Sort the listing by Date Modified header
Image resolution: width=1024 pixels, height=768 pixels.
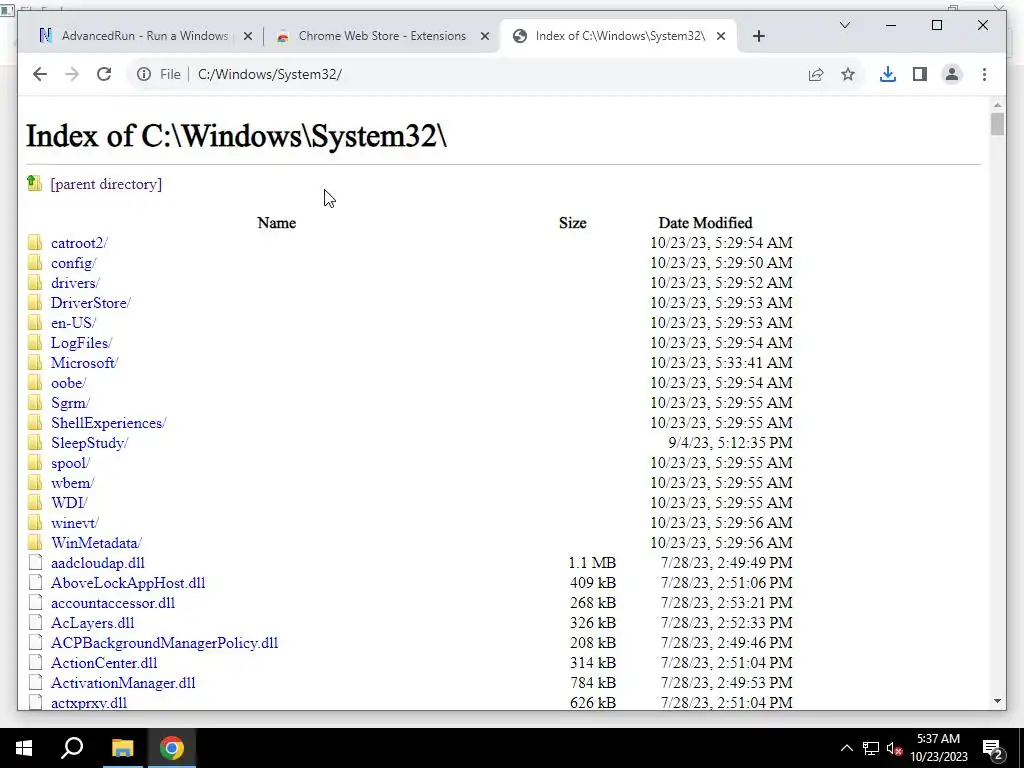point(705,223)
